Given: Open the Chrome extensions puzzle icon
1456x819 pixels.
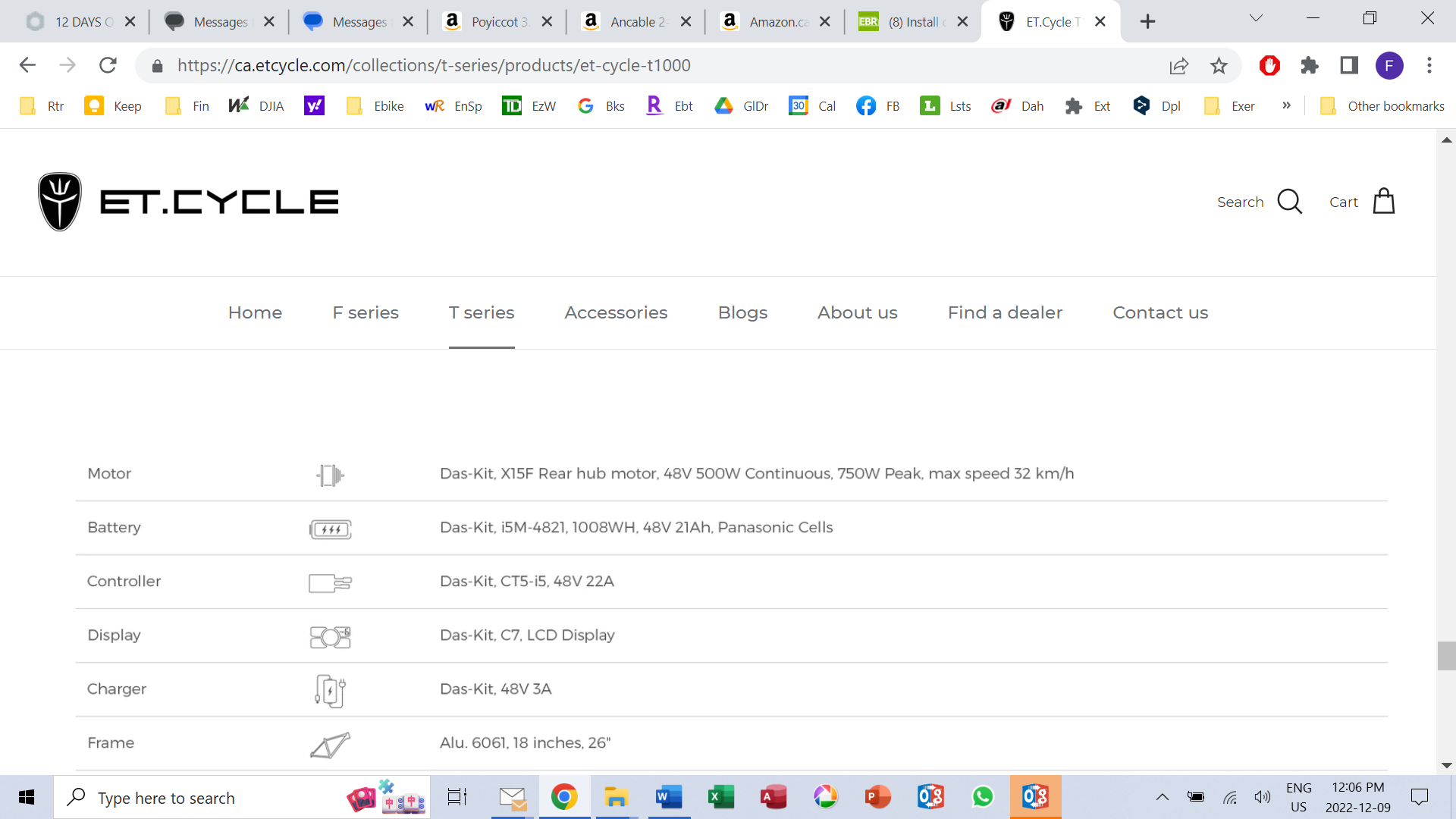Looking at the screenshot, I should click(x=1310, y=66).
